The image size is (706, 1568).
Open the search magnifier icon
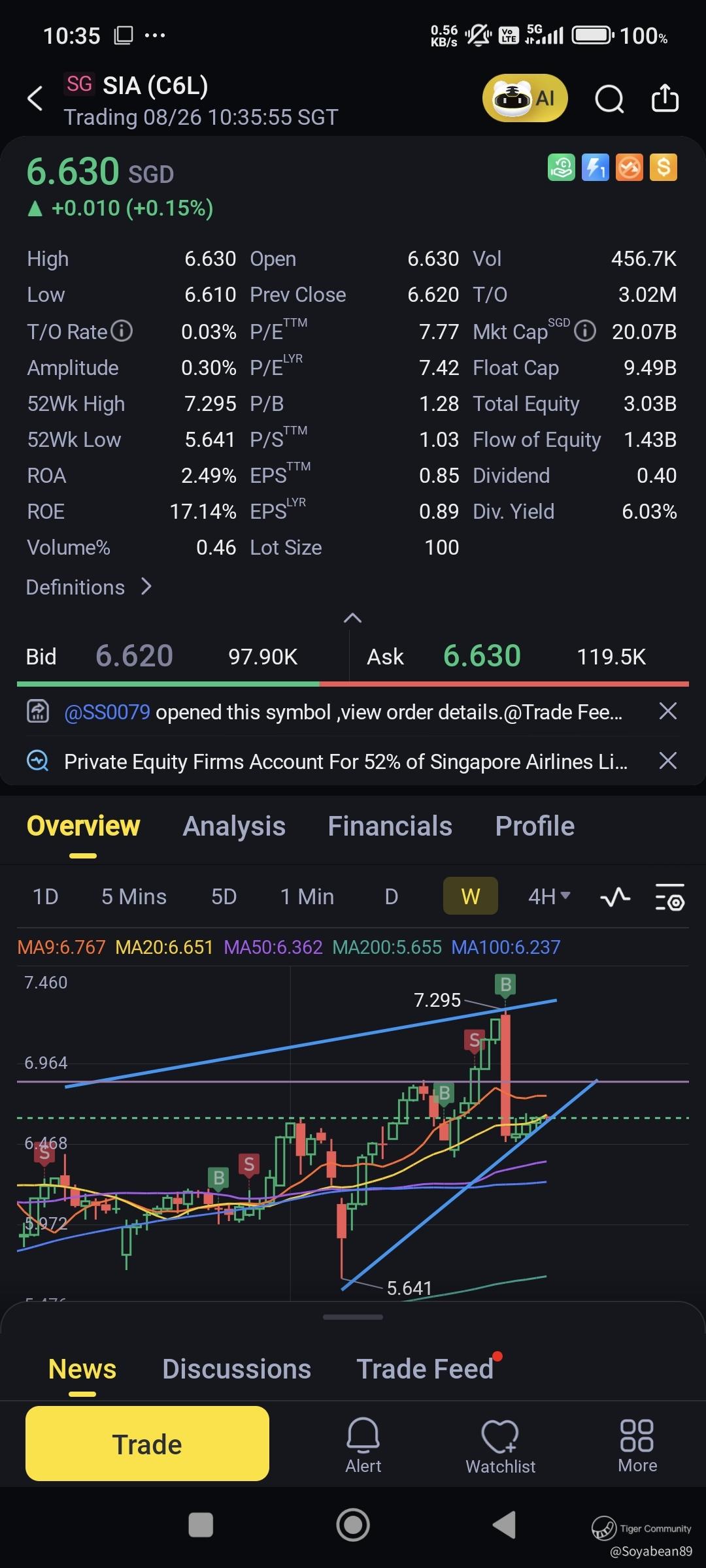tap(609, 99)
